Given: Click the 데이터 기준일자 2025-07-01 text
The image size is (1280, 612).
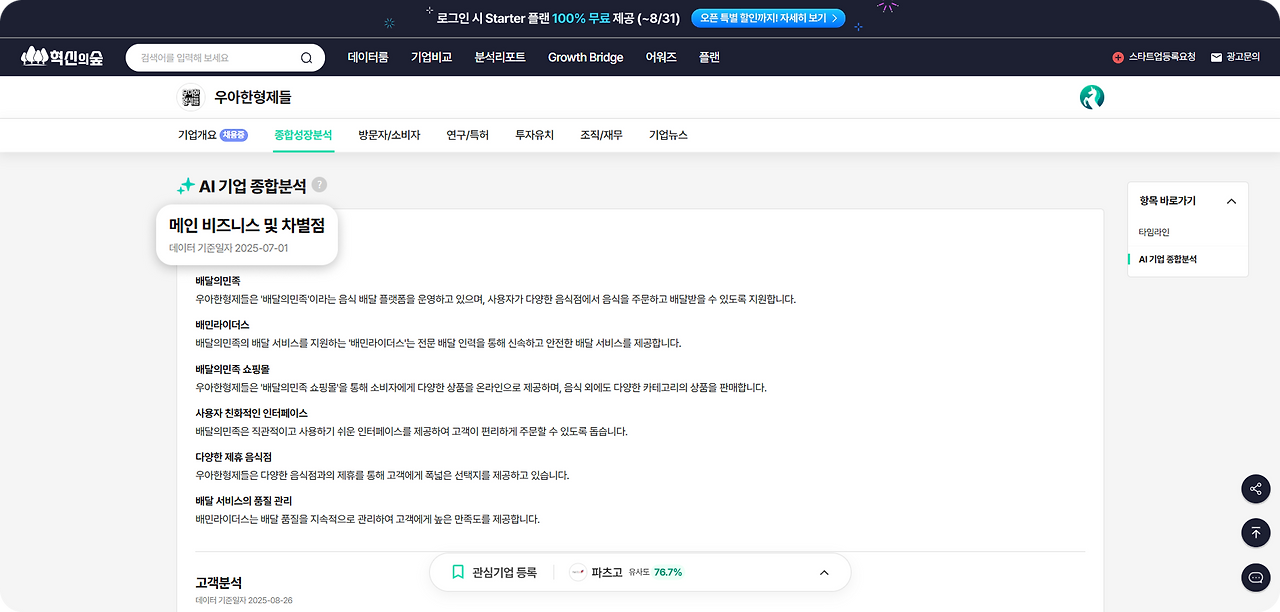Looking at the screenshot, I should pos(229,248).
